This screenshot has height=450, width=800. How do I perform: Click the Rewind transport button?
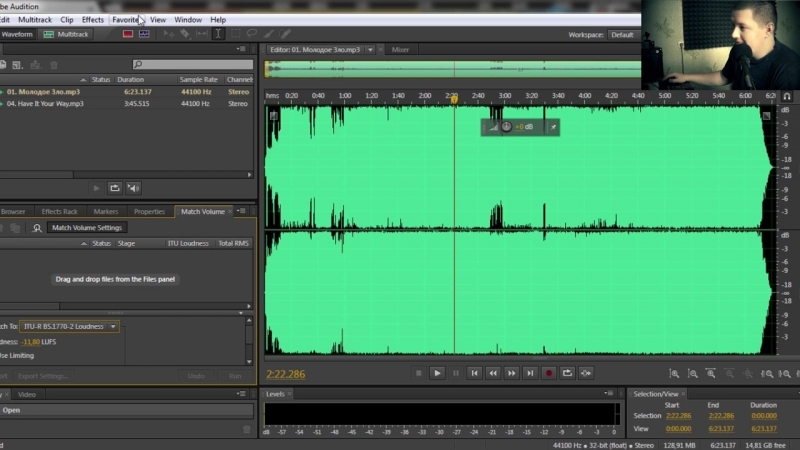tap(492, 373)
